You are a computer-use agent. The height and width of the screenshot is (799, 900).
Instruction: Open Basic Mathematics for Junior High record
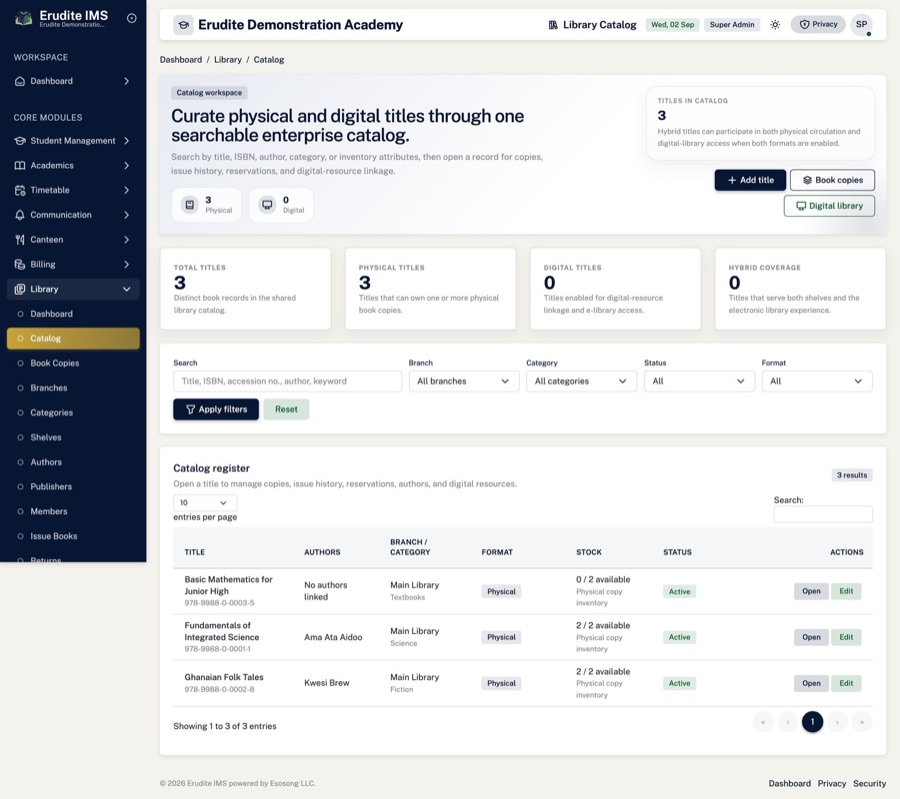coord(811,591)
